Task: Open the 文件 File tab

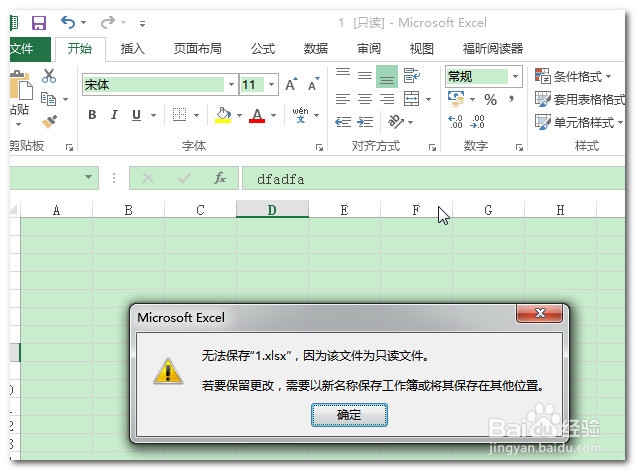Action: pos(29,49)
